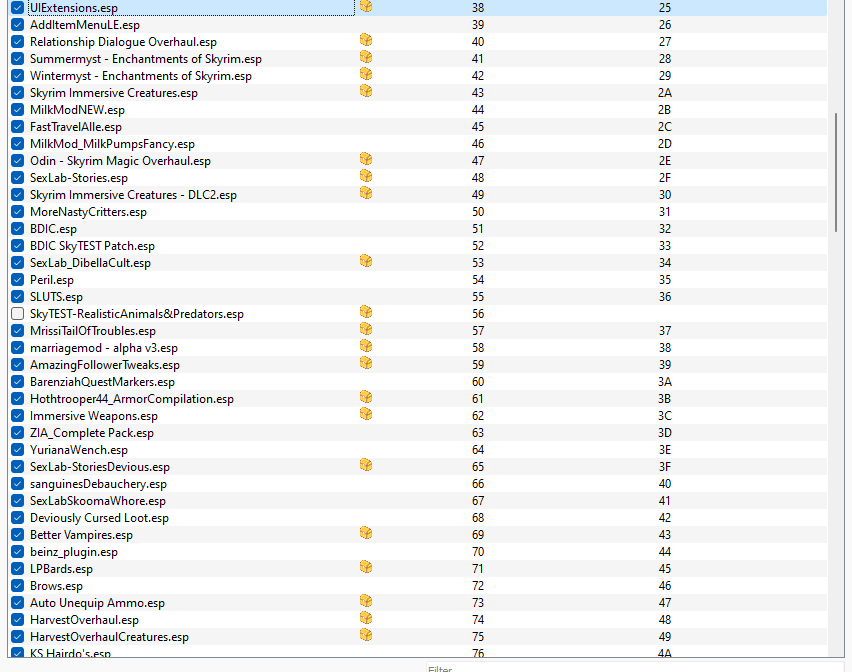Click the box icon beside SexLab-Stories.esp
The width and height of the screenshot is (852, 672).
pos(366,176)
